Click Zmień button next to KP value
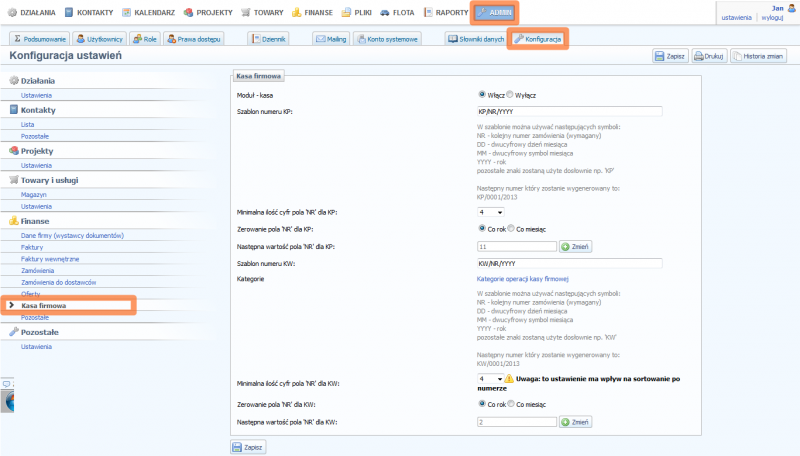This screenshot has width=800, height=456. (x=576, y=246)
